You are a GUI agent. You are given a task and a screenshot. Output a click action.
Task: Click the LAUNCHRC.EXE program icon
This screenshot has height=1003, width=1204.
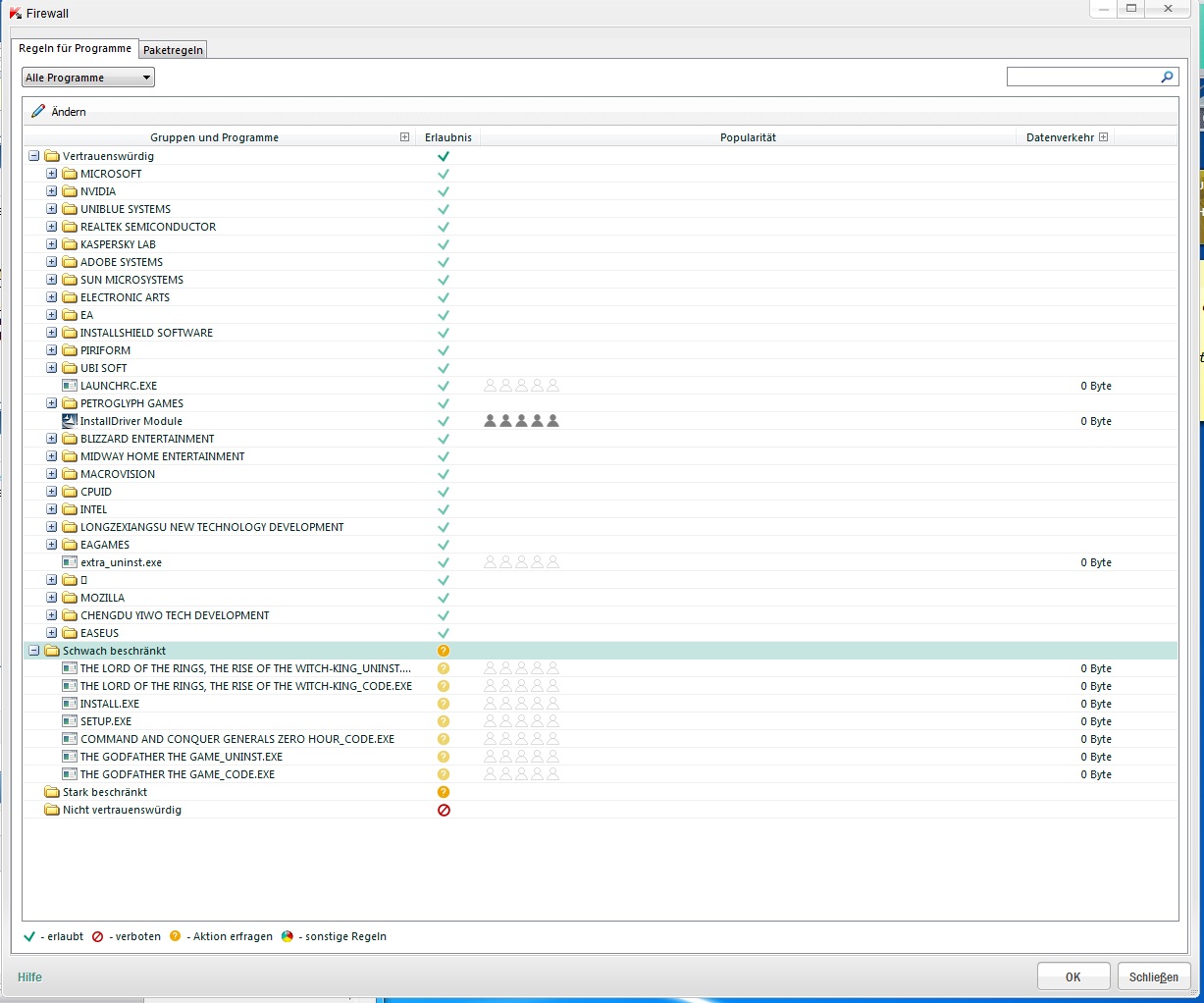click(70, 386)
